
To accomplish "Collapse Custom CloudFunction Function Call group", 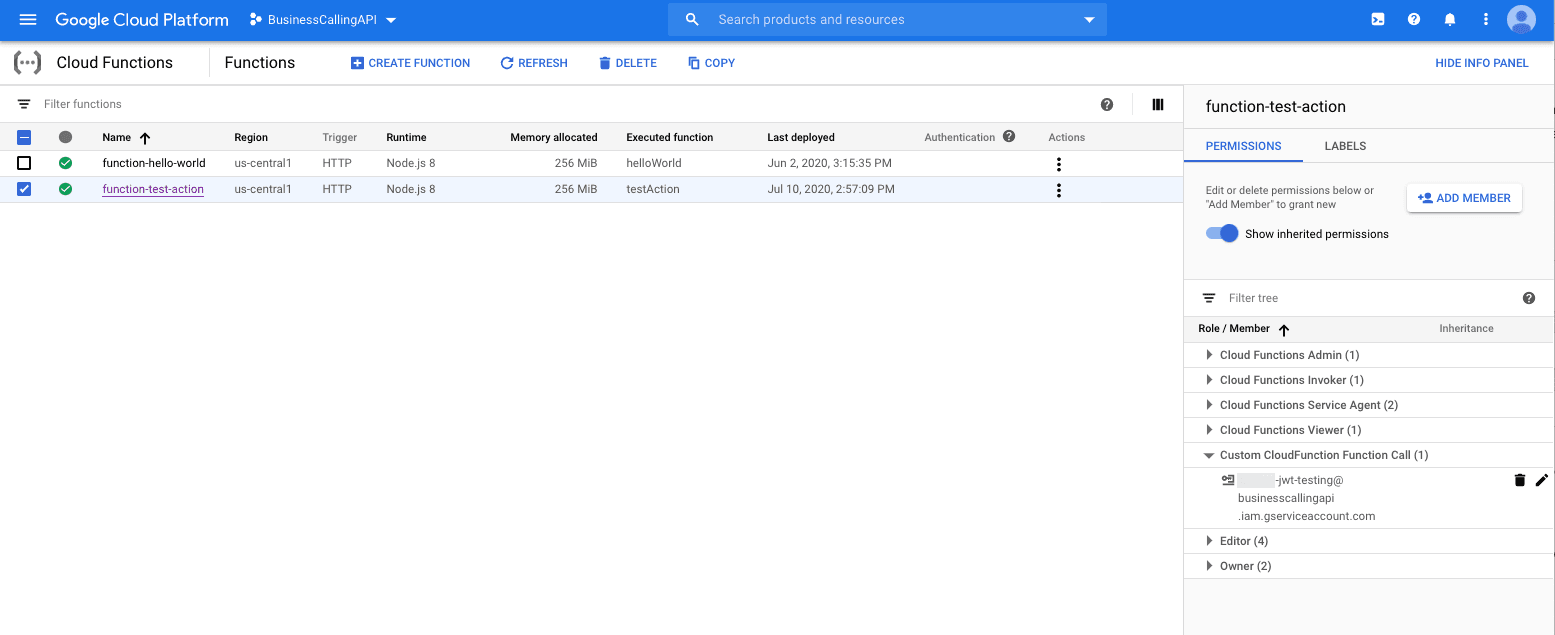I will click(1208, 455).
